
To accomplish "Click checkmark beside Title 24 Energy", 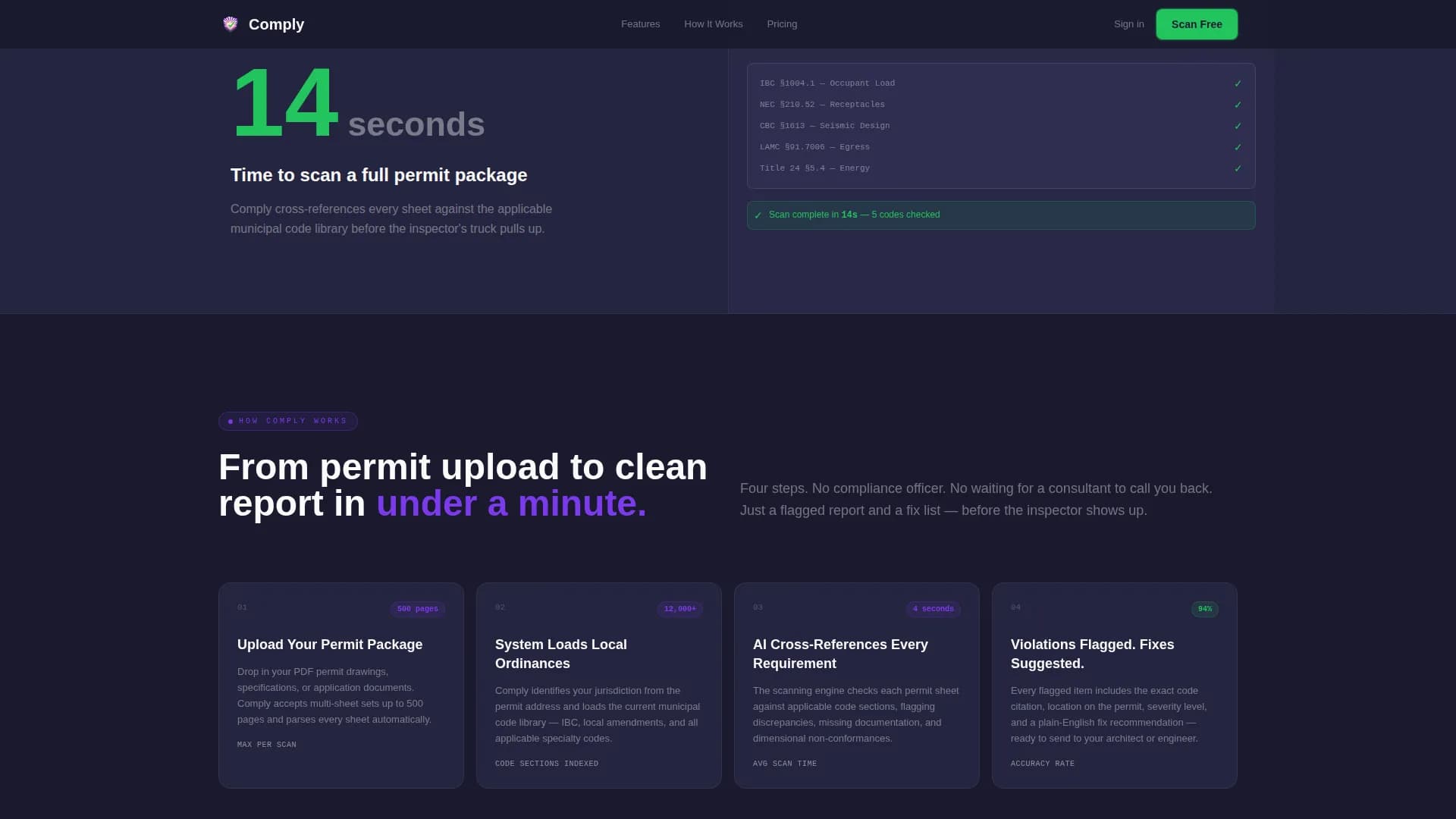I will pyautogui.click(x=1238, y=168).
